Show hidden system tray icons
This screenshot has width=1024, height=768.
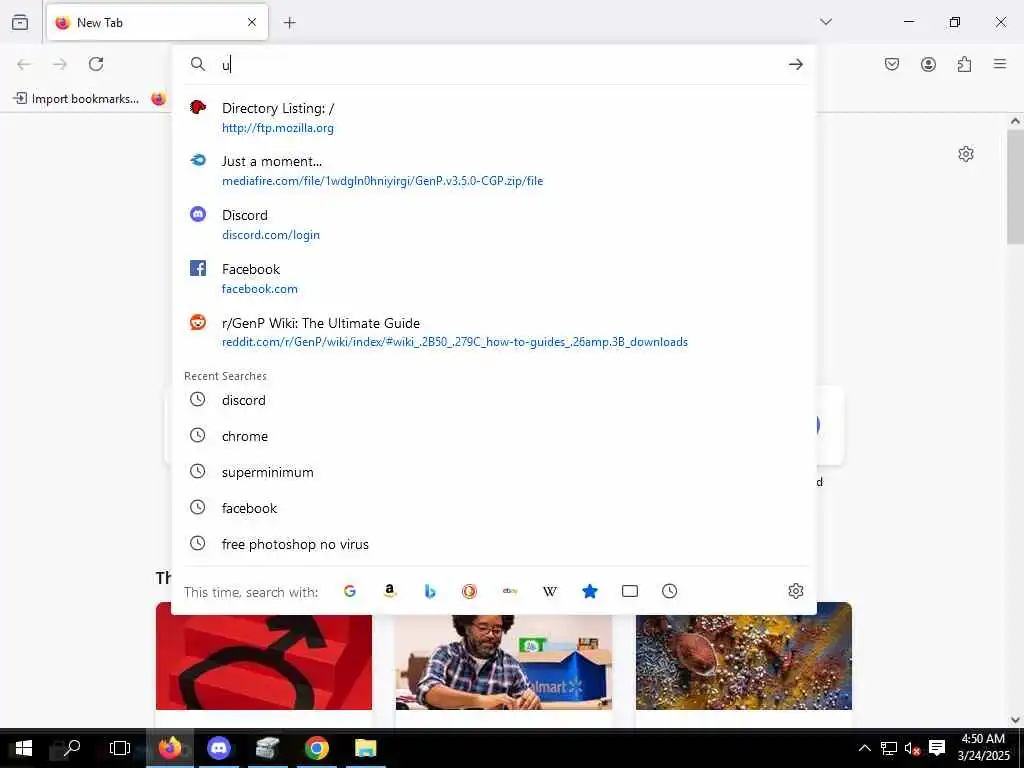point(864,748)
